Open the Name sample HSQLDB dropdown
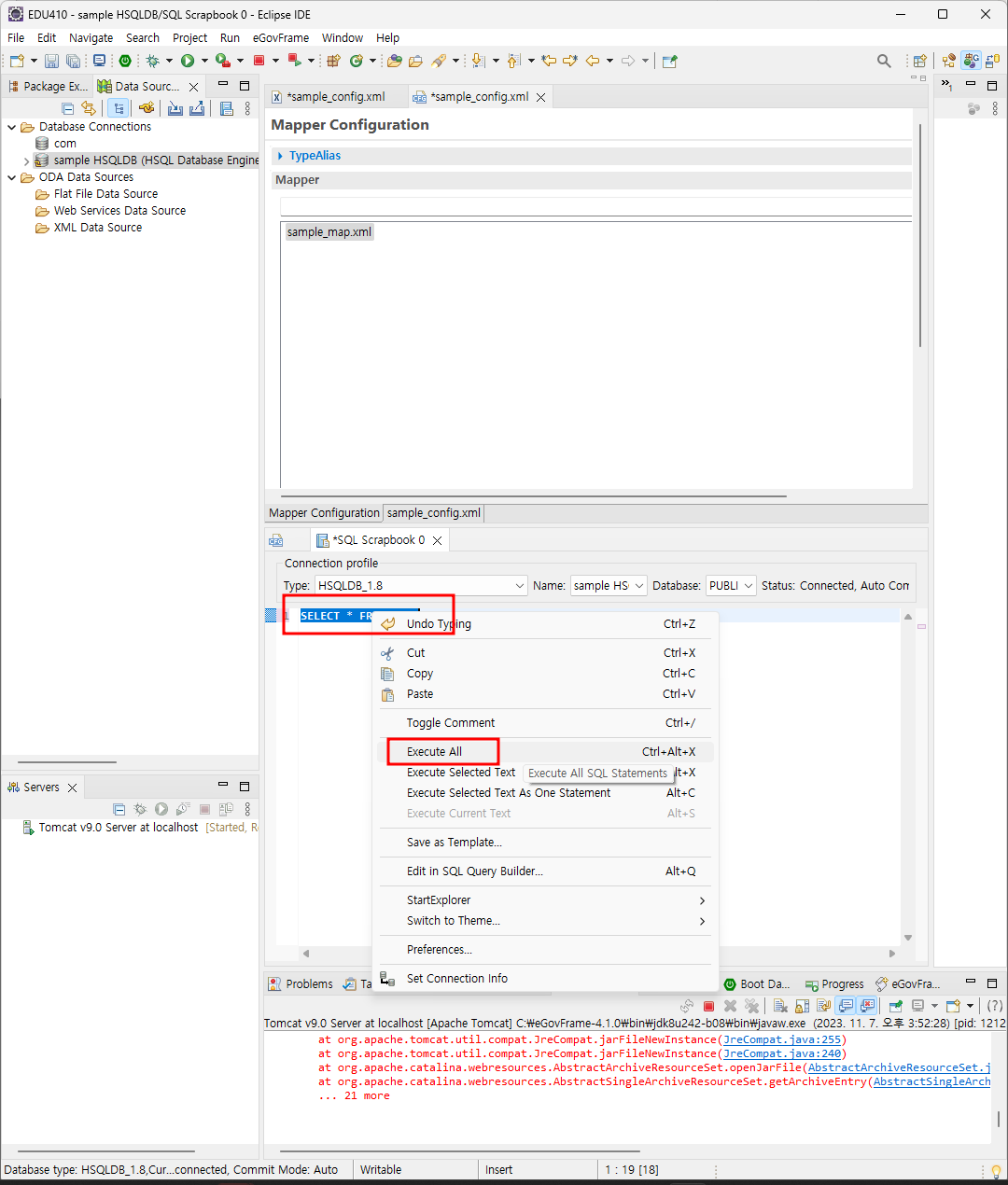 point(639,586)
